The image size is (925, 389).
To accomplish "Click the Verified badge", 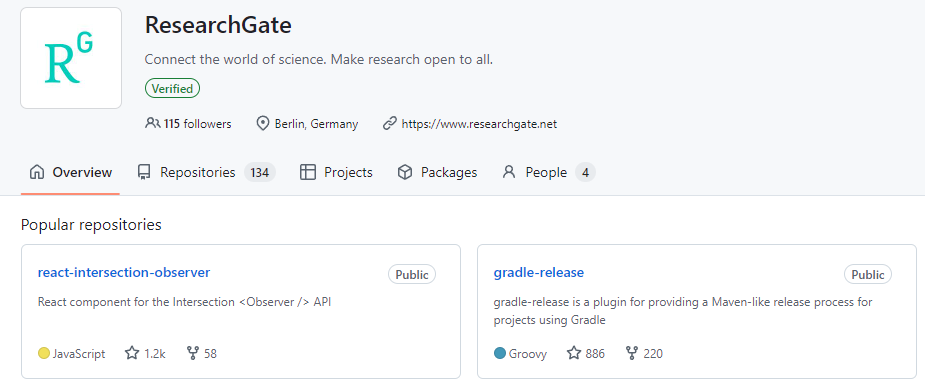I will (x=172, y=89).
